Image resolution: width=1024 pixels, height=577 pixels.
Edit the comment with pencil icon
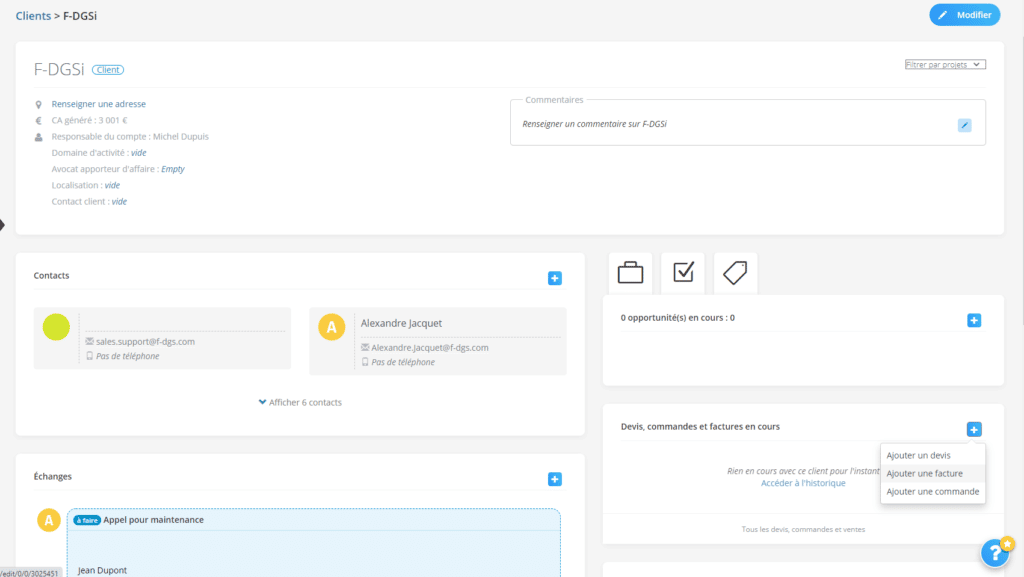(964, 125)
